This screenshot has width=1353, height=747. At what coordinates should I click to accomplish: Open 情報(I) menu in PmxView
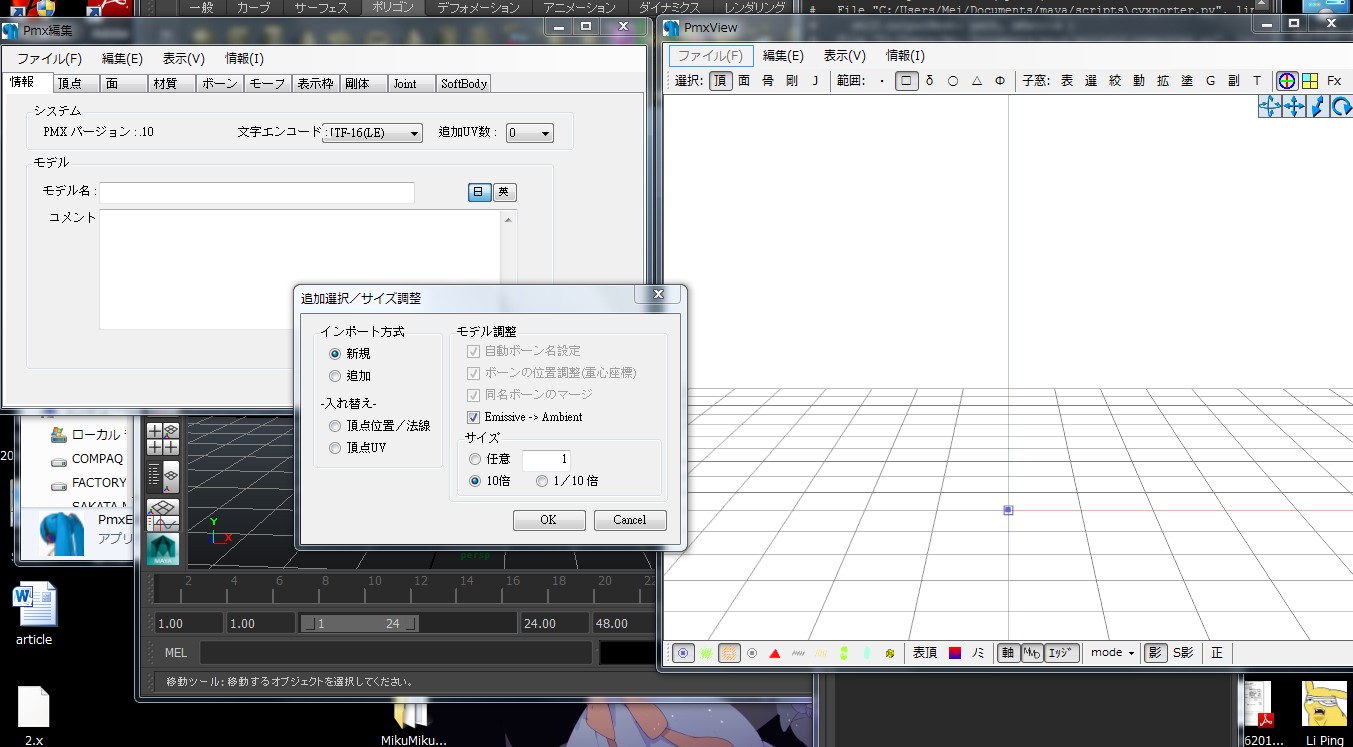click(905, 56)
